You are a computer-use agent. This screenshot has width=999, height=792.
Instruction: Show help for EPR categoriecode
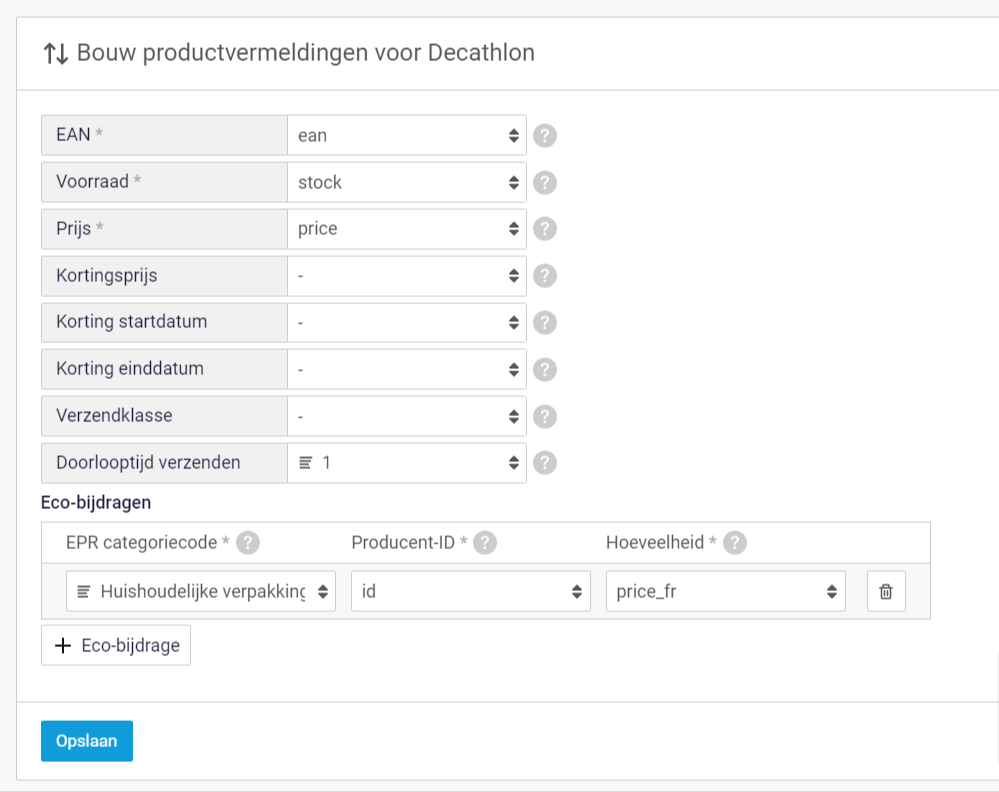coord(248,543)
